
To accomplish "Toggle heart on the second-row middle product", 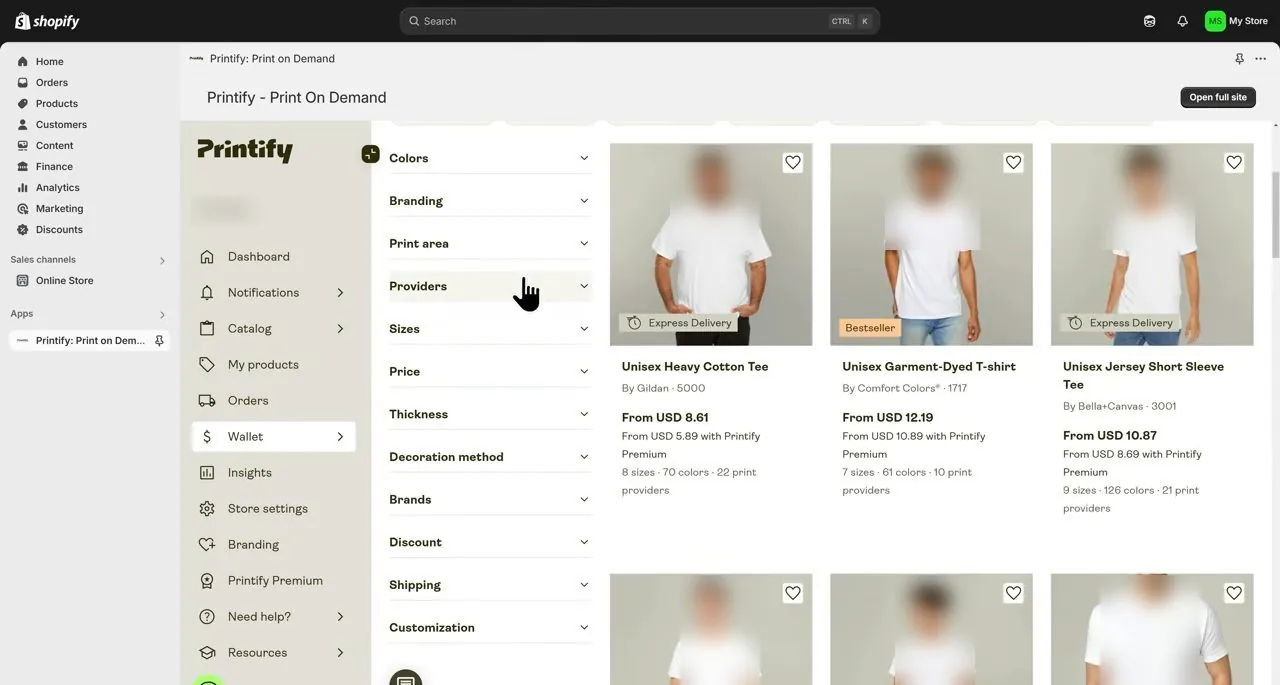I will tap(1013, 593).
